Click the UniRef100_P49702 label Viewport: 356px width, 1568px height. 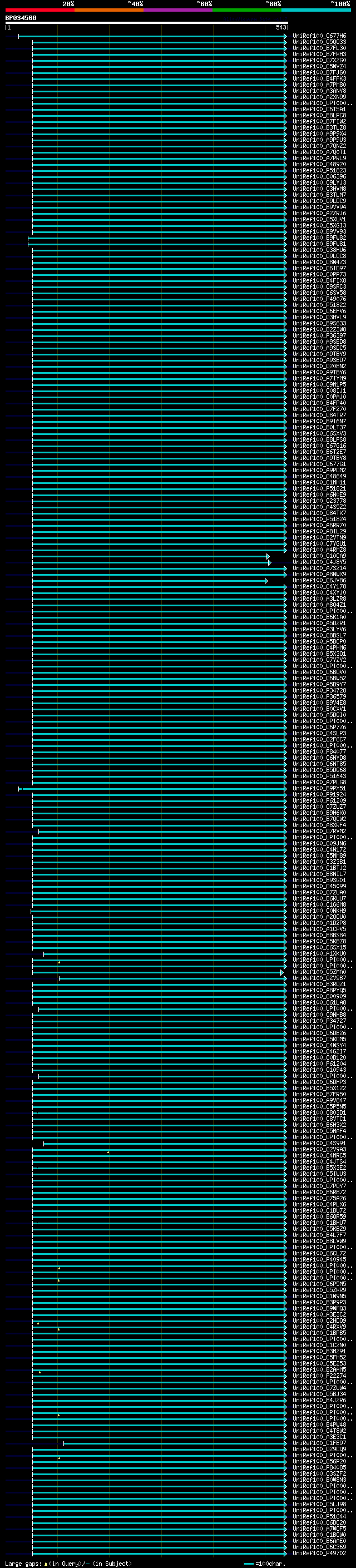319,1553
